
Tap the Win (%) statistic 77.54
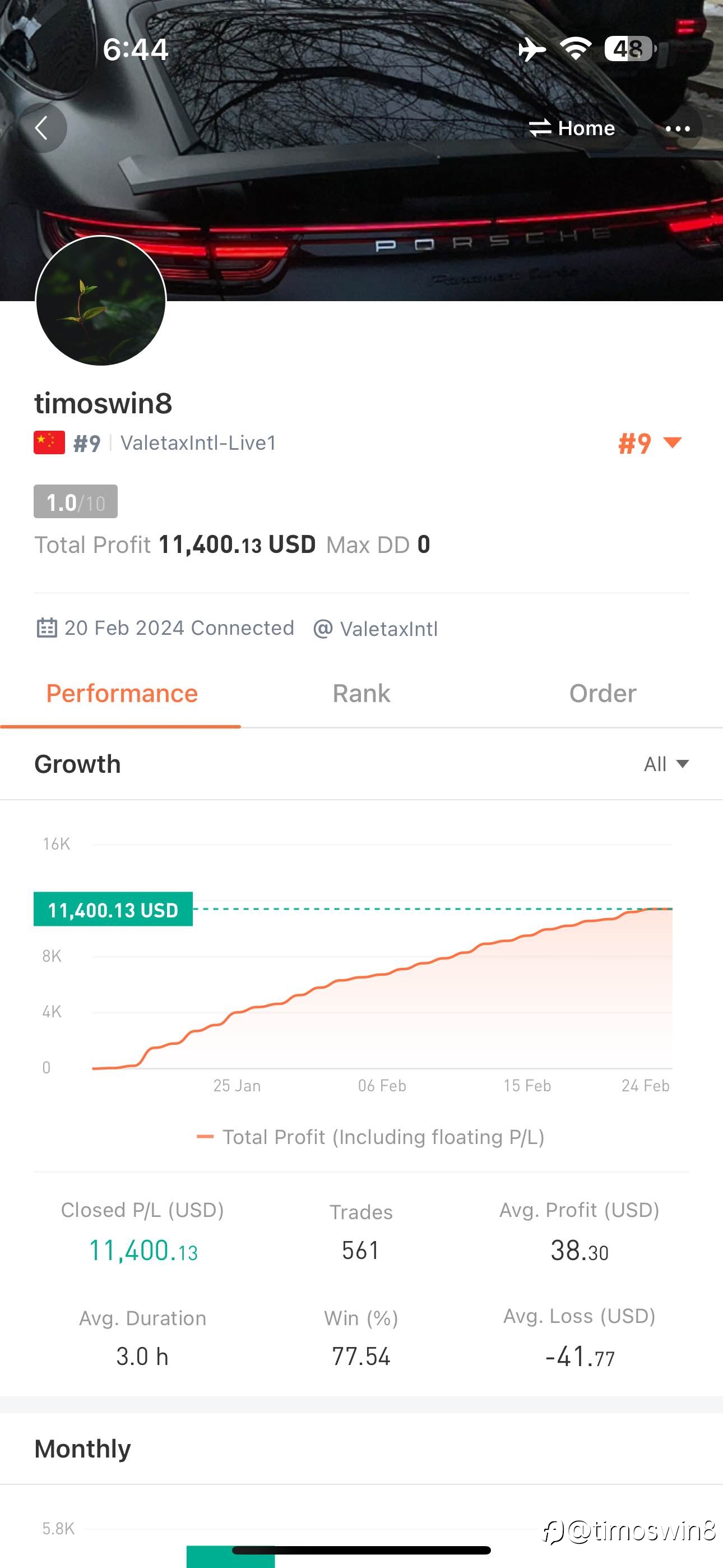point(361,1357)
